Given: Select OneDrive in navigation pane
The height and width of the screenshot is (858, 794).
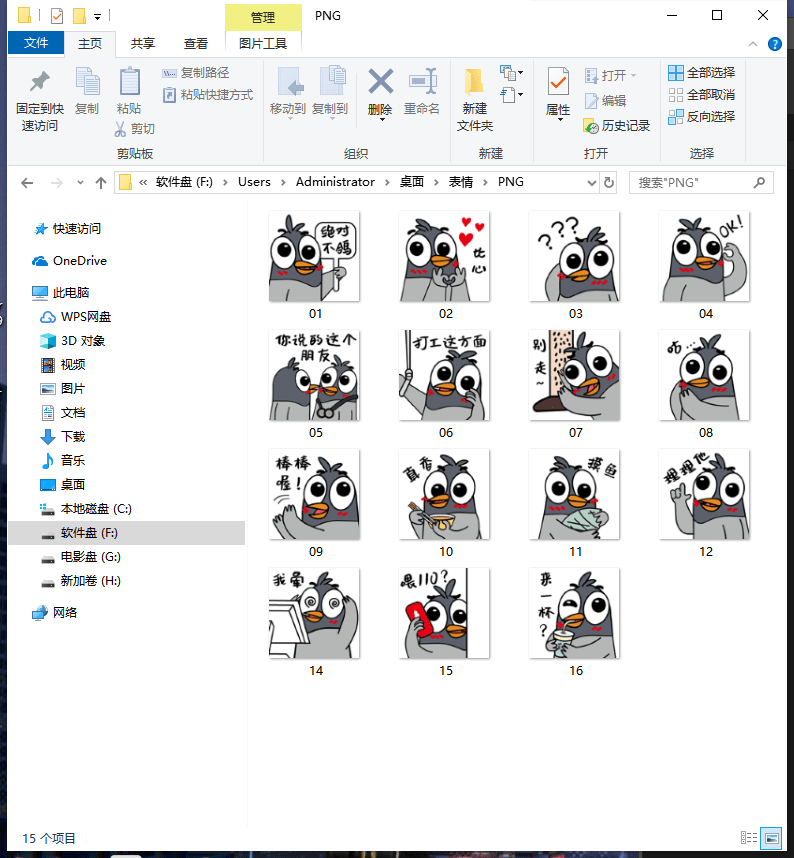Looking at the screenshot, I should (x=79, y=261).
